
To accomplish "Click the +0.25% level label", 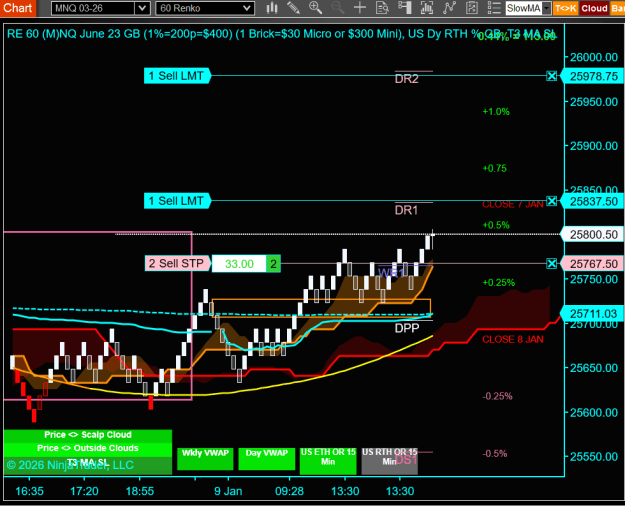I will (498, 283).
